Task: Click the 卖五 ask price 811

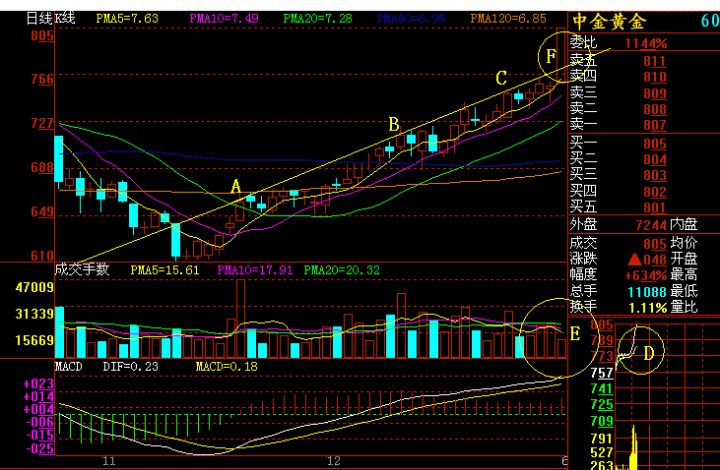Action: (x=655, y=60)
